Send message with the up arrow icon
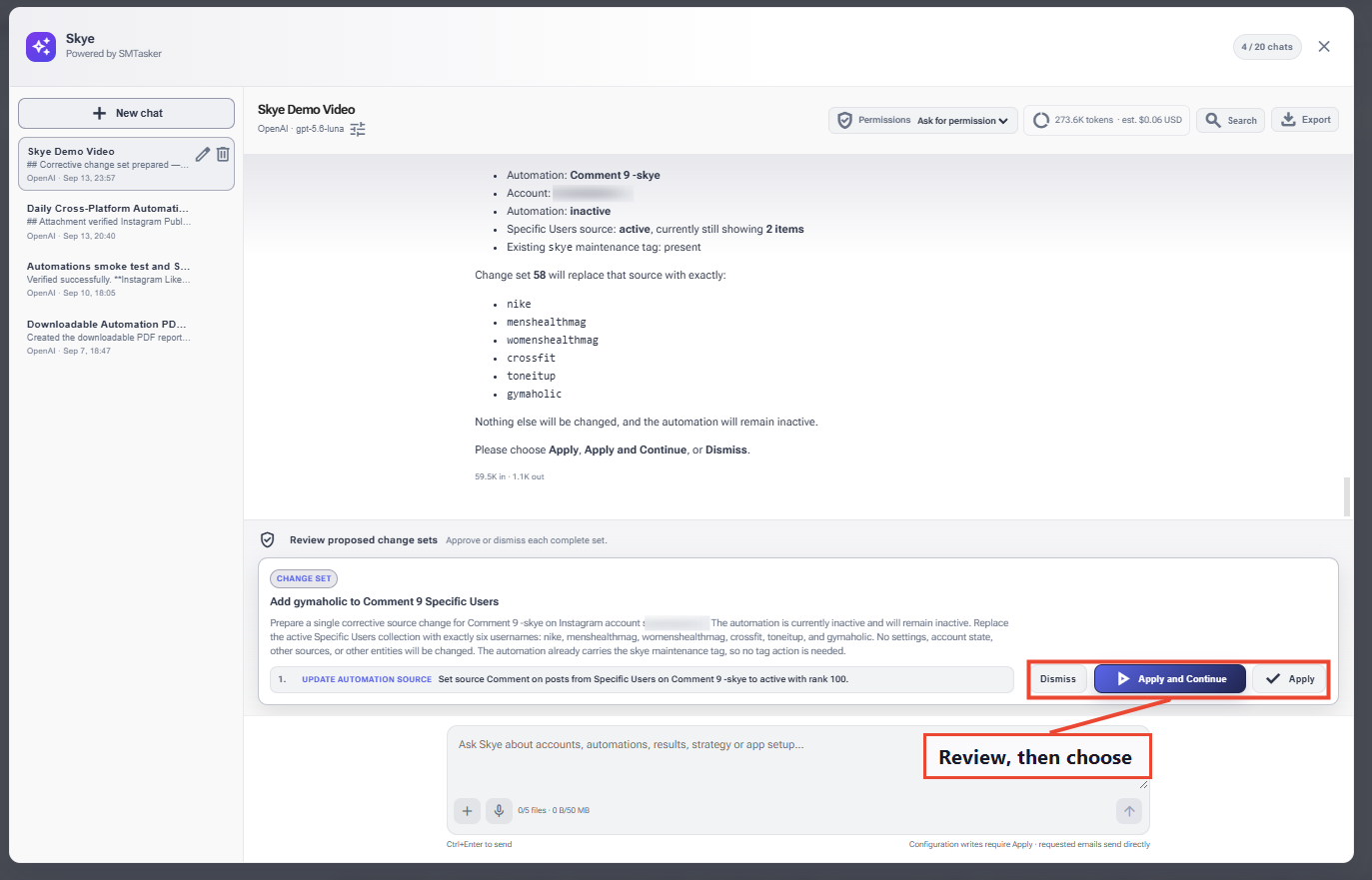Viewport: 1372px width, 880px height. point(1129,810)
